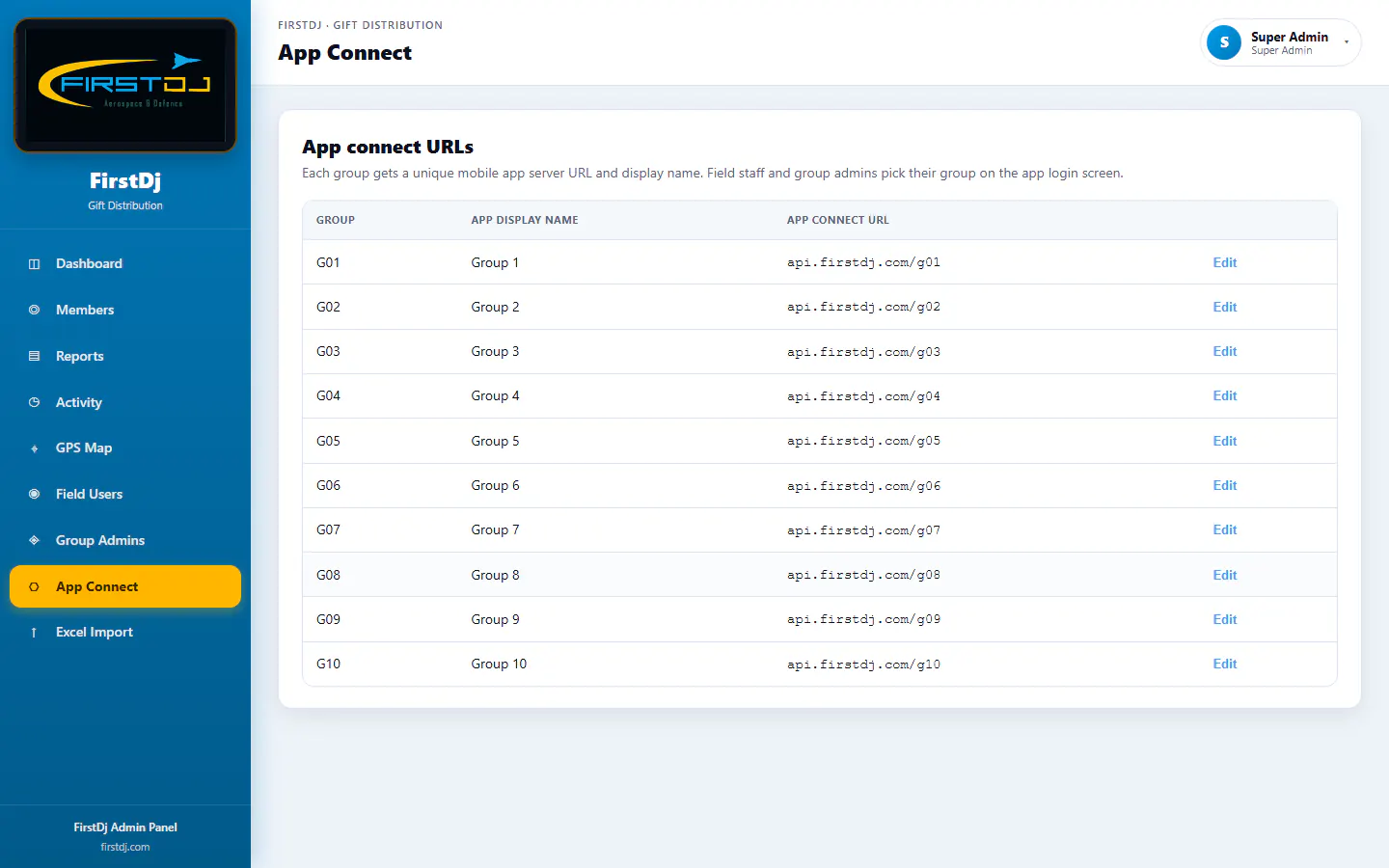Click the FirstDJ logo image
Image resolution: width=1389 pixels, height=868 pixels.
pos(125,85)
